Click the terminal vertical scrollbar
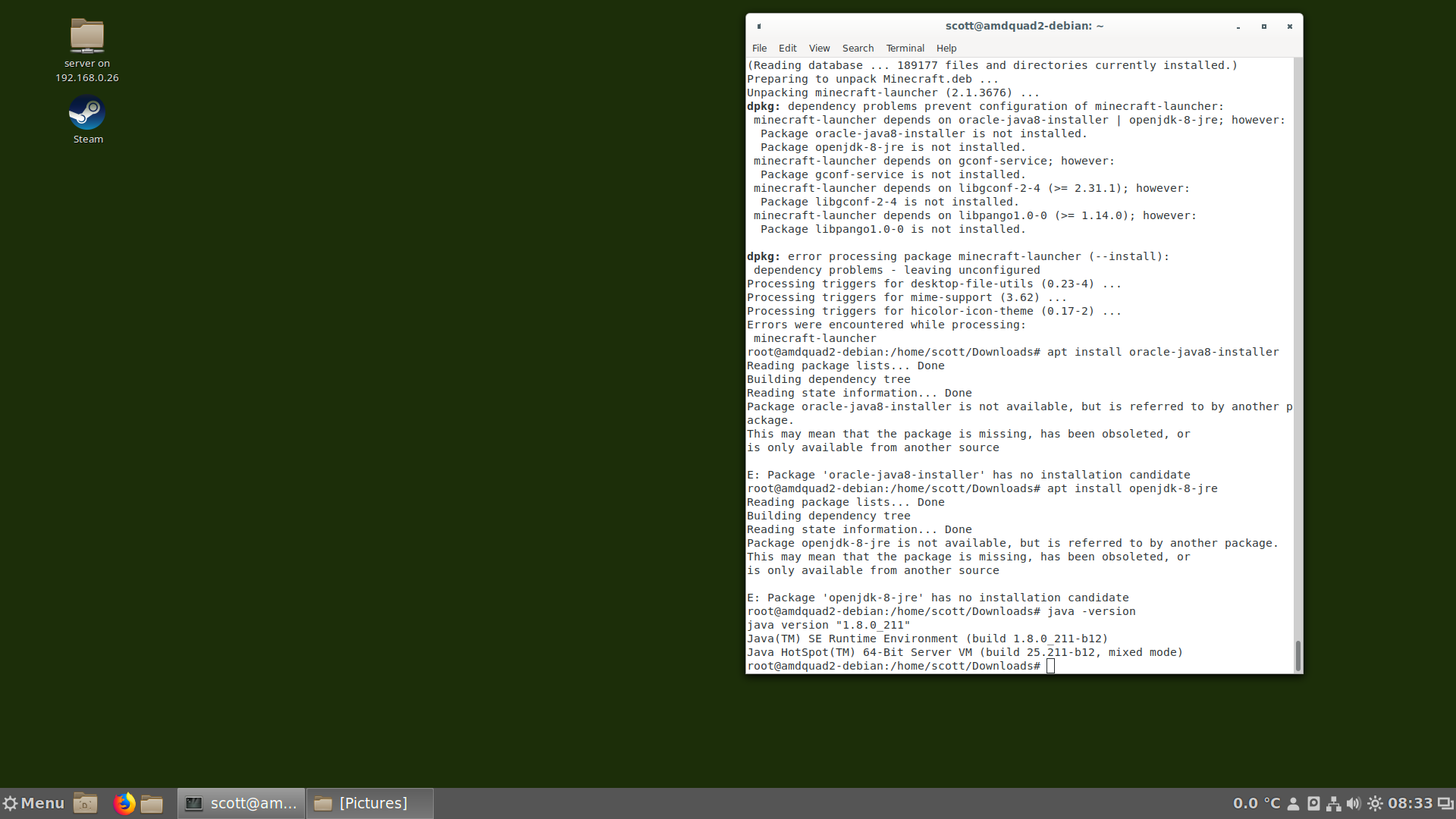 click(x=1298, y=655)
